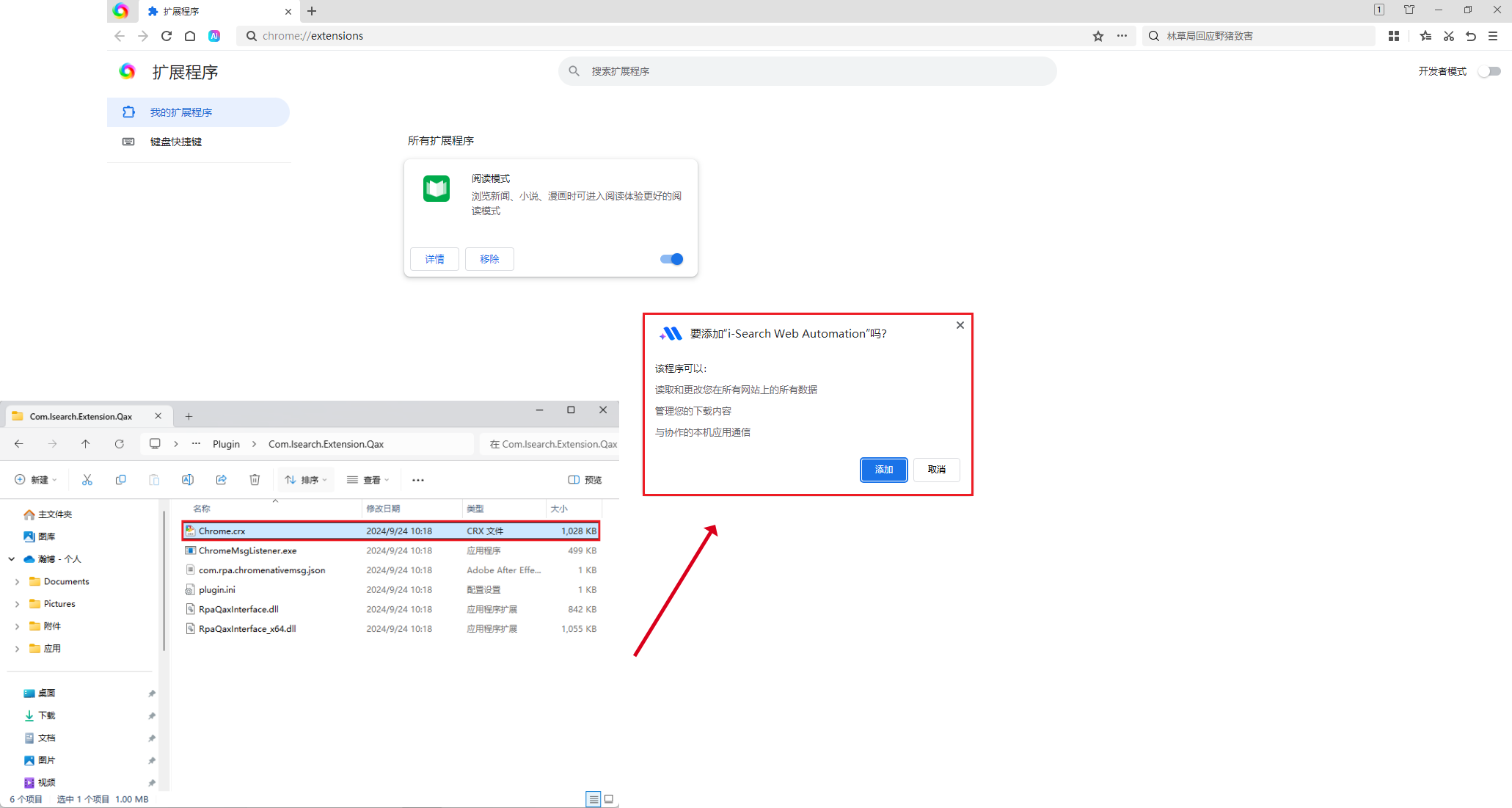Toggle the 预览 preview pane
Image resolution: width=1512 pixels, height=808 pixels.
585,480
